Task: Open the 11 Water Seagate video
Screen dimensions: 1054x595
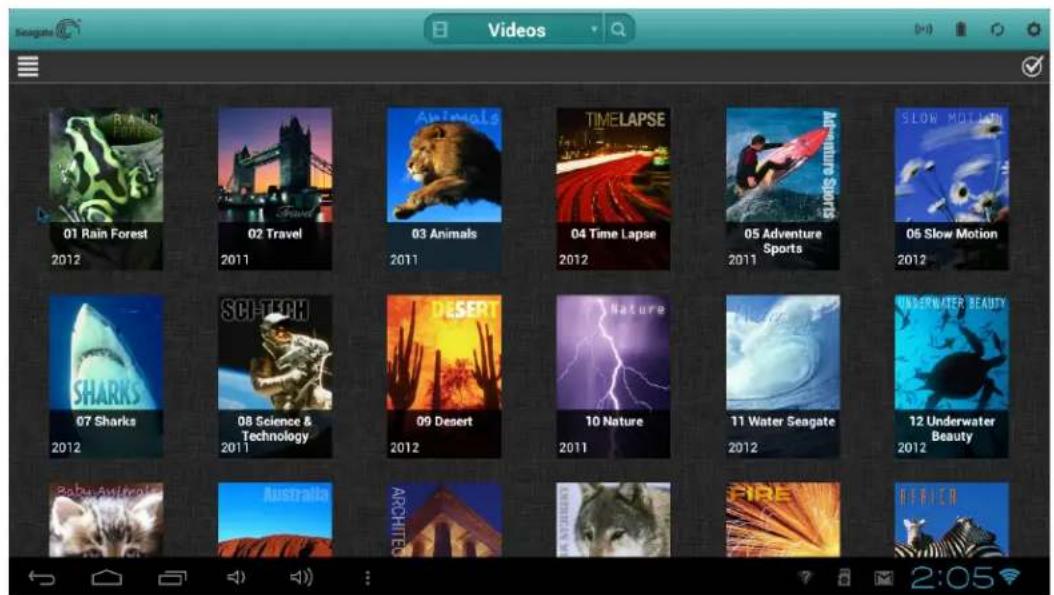Action: point(782,376)
